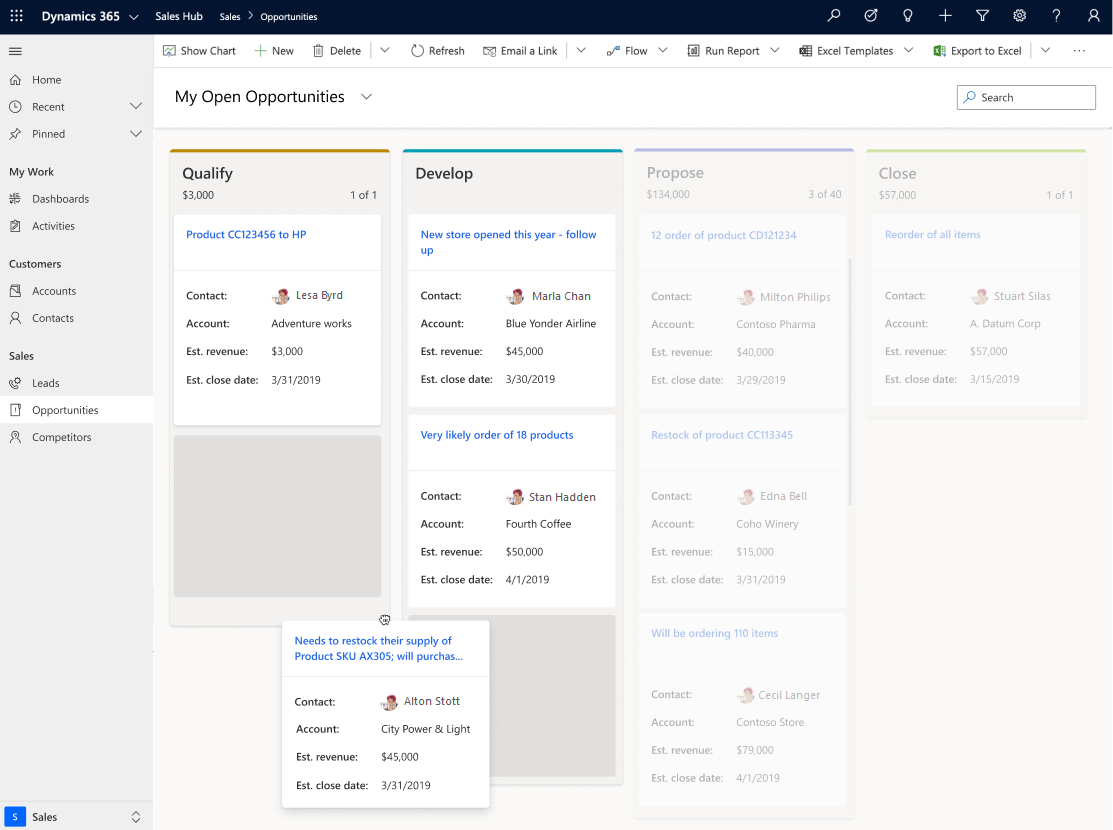Image resolution: width=1113 pixels, height=830 pixels.
Task: Expand the Pinned section in sidebar
Action: (x=136, y=134)
